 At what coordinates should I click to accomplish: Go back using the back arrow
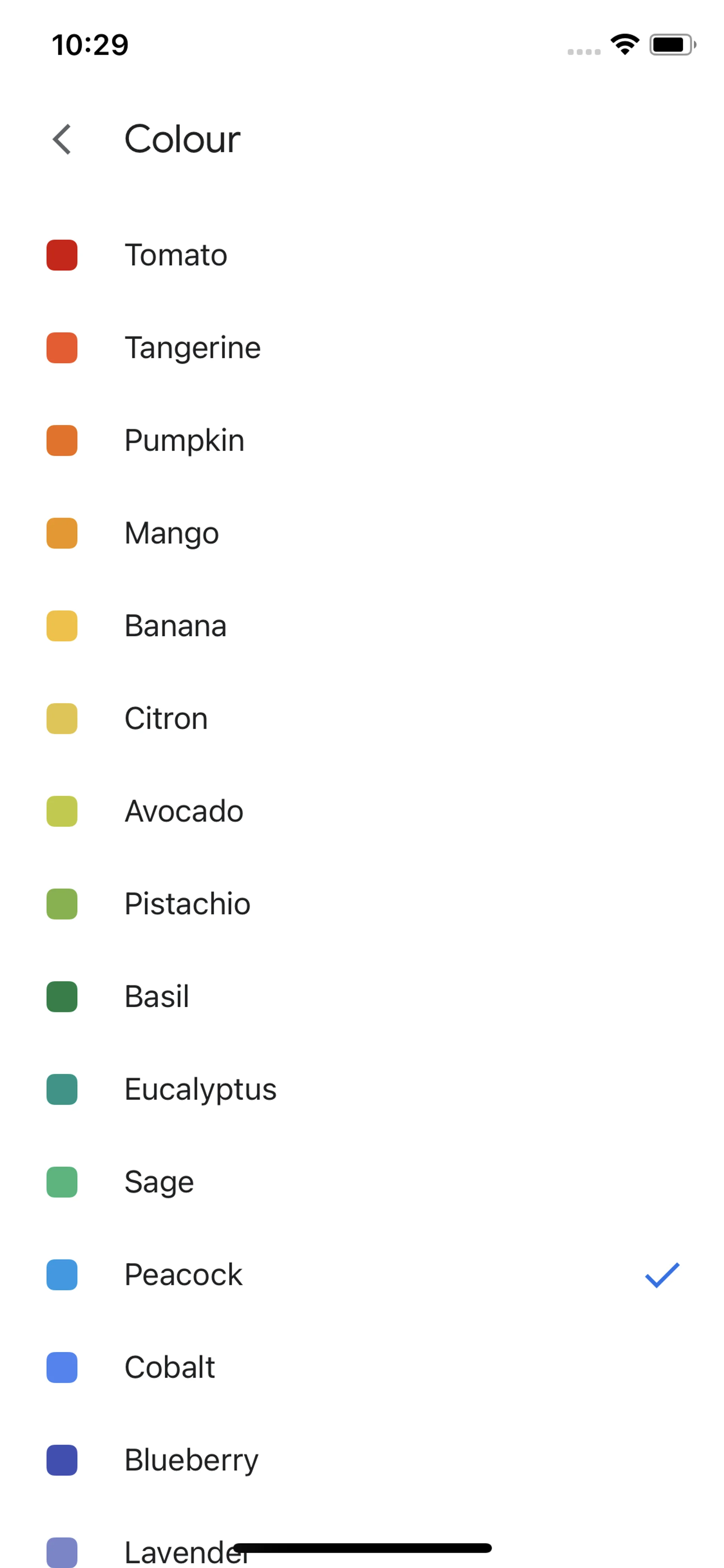coord(62,140)
